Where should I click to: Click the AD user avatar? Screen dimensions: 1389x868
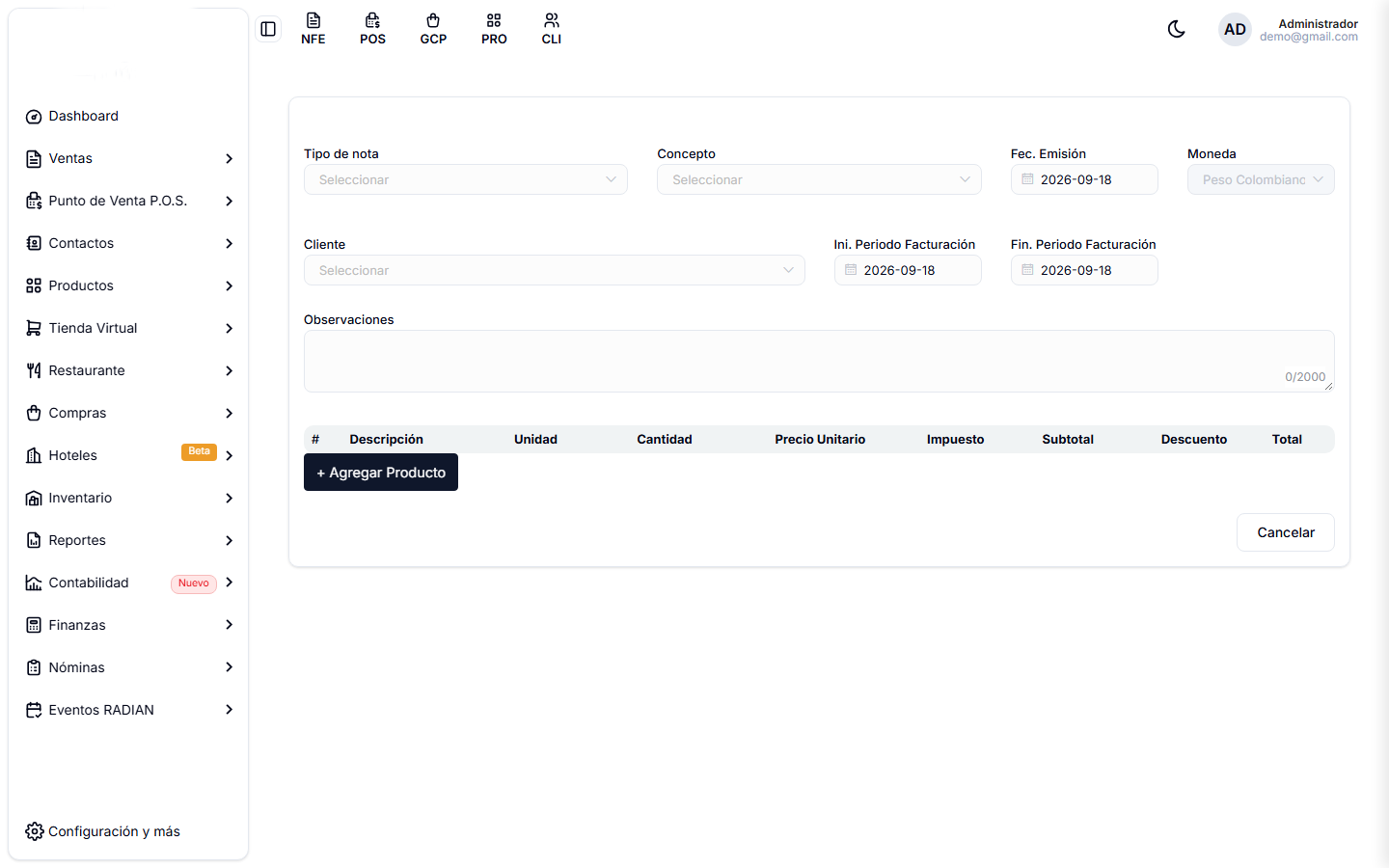click(1235, 29)
